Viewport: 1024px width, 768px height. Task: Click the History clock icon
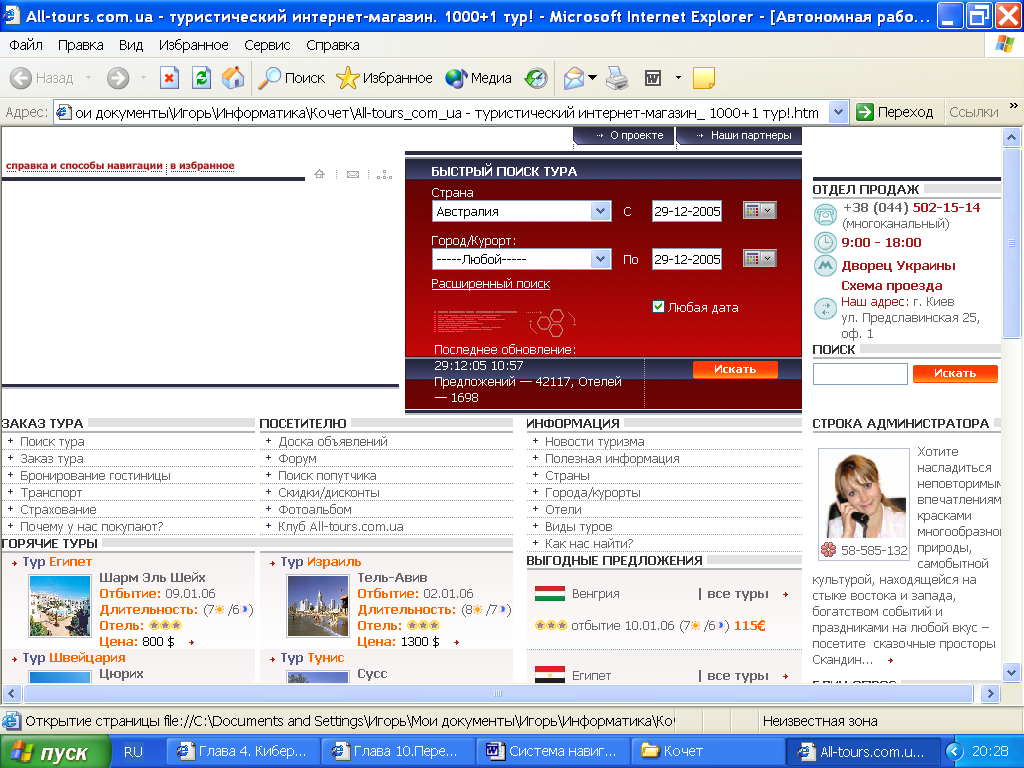point(536,78)
